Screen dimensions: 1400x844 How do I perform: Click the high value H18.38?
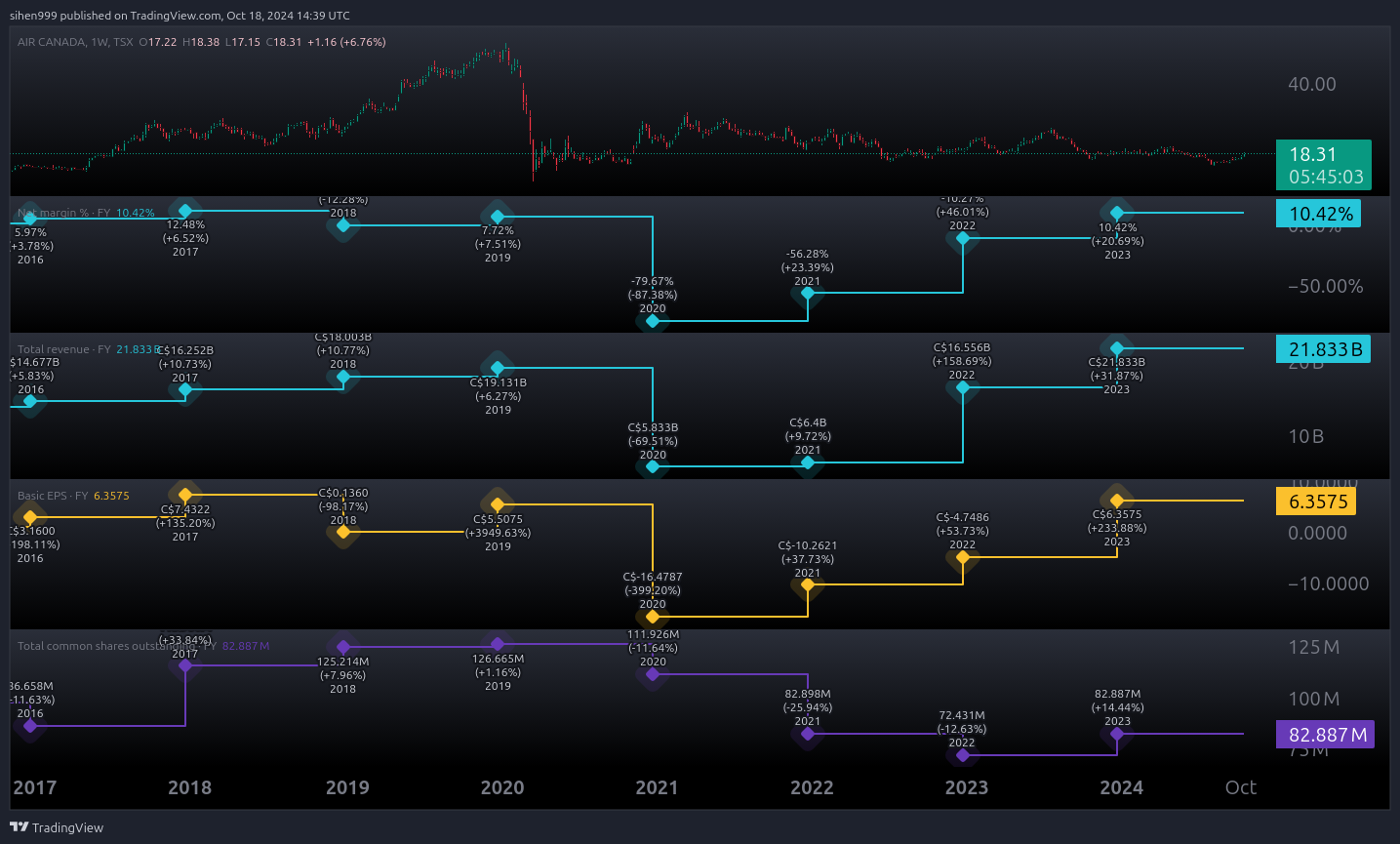(201, 42)
